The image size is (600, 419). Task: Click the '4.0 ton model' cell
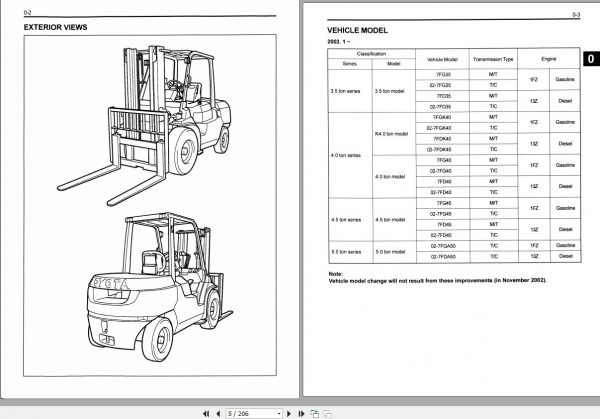(x=394, y=177)
